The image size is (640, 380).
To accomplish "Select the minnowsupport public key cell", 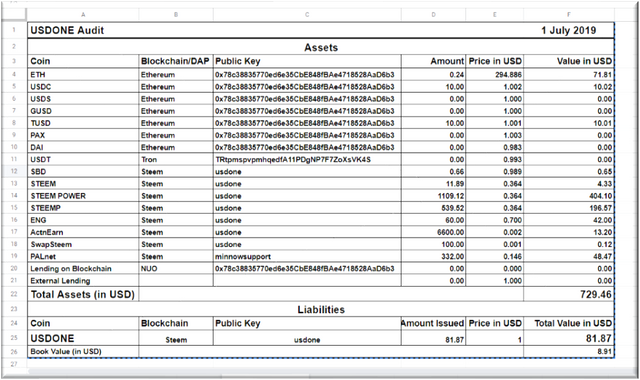I will point(307,257).
